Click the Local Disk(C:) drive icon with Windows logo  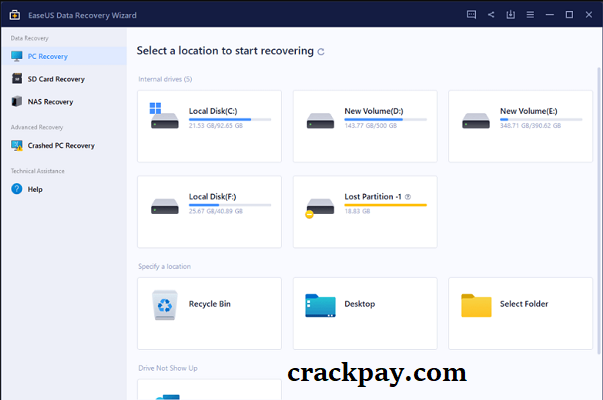164,116
